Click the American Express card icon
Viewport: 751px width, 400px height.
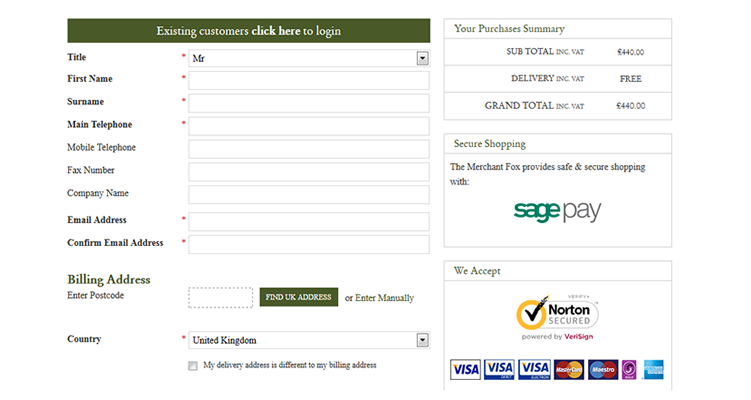654,369
